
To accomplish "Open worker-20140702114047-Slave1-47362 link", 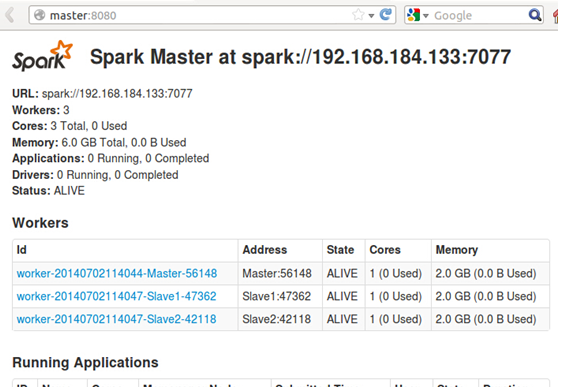I will pos(117,296).
